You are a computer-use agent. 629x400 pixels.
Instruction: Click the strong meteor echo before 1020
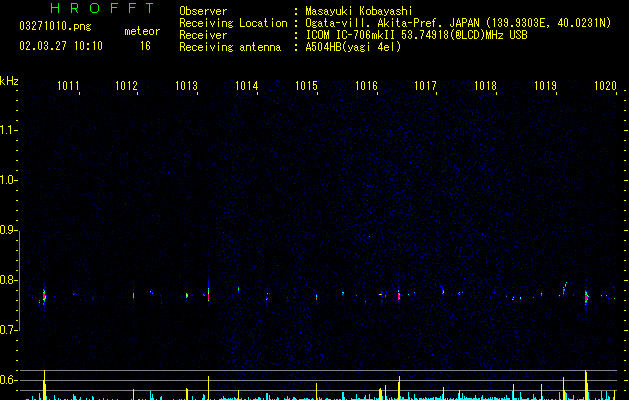586,297
